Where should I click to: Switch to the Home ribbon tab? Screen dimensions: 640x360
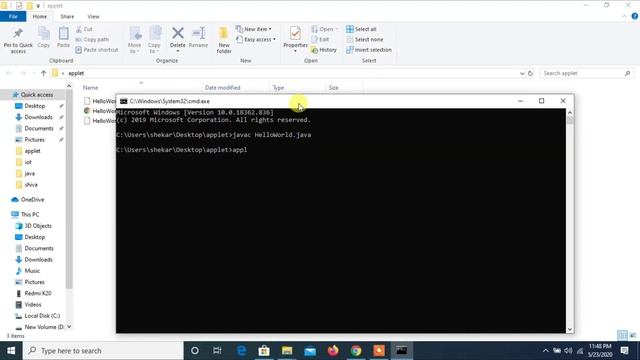40,16
